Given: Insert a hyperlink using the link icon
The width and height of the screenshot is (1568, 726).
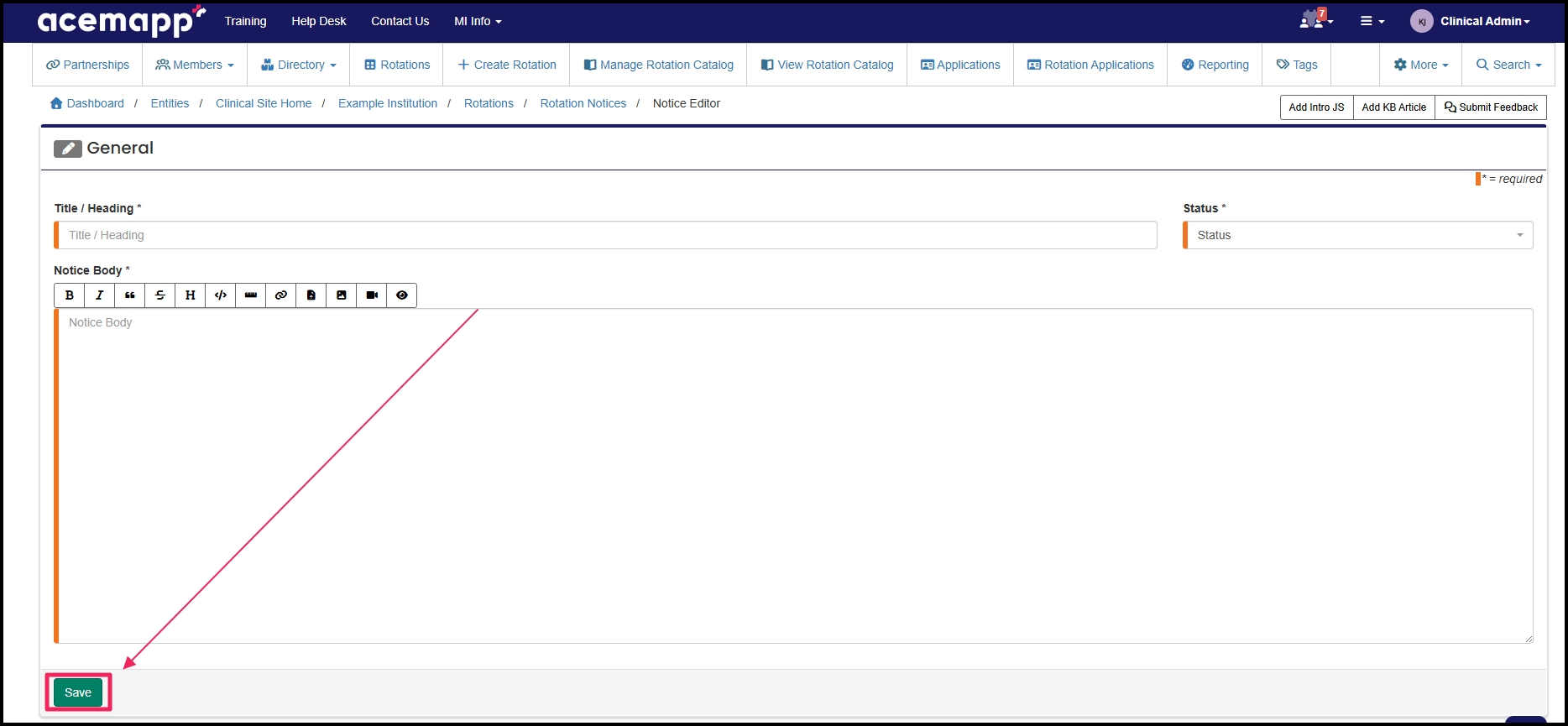Looking at the screenshot, I should pos(281,295).
